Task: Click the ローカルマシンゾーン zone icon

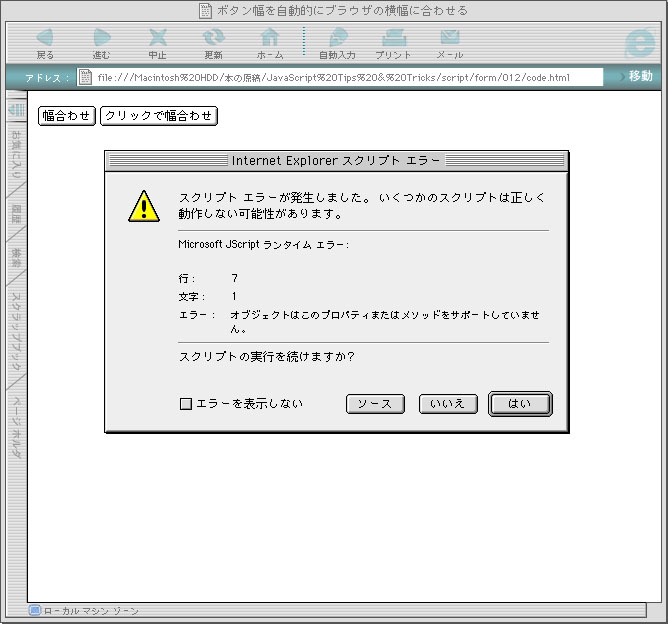Action: 35,611
